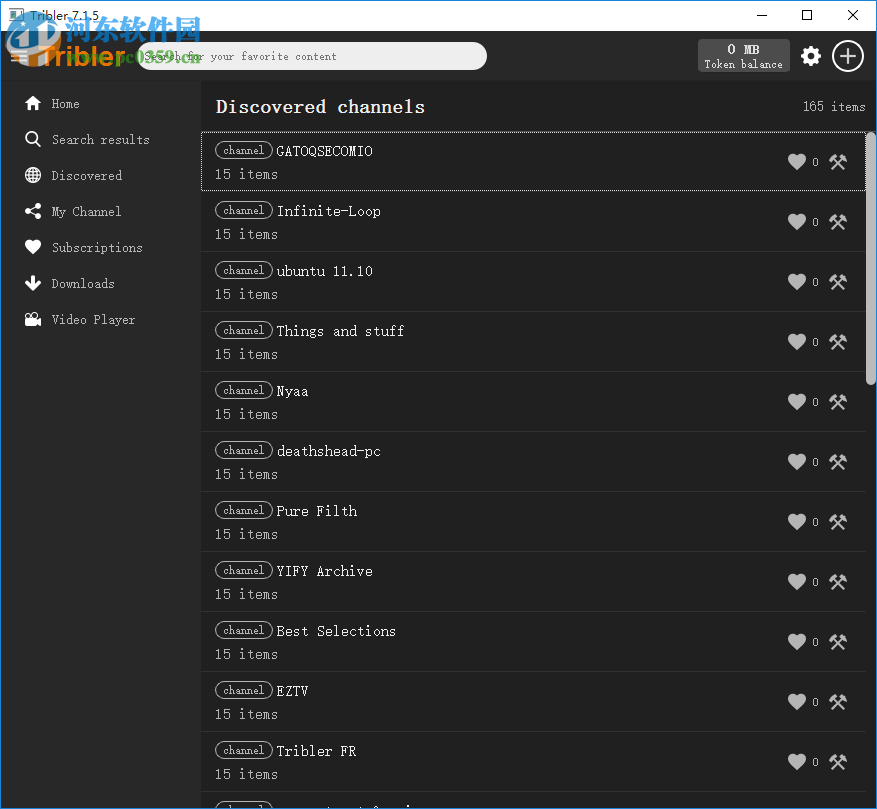This screenshot has width=877, height=809.
Task: Click the channel list scrollbar handle
Action: (x=870, y=258)
